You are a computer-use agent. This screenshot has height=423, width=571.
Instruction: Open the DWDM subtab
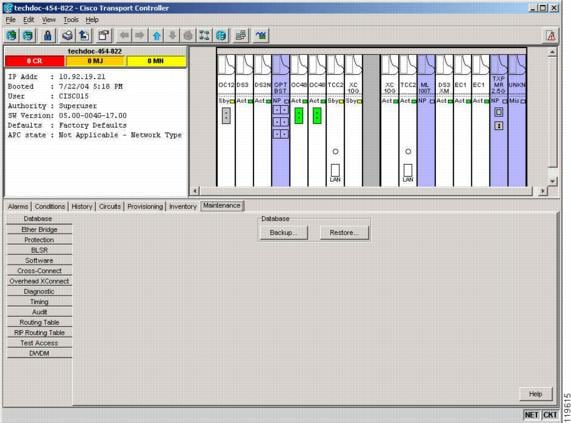point(39,353)
